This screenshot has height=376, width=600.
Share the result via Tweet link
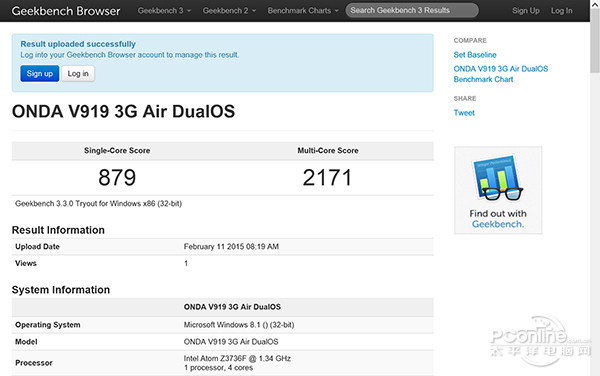(464, 112)
